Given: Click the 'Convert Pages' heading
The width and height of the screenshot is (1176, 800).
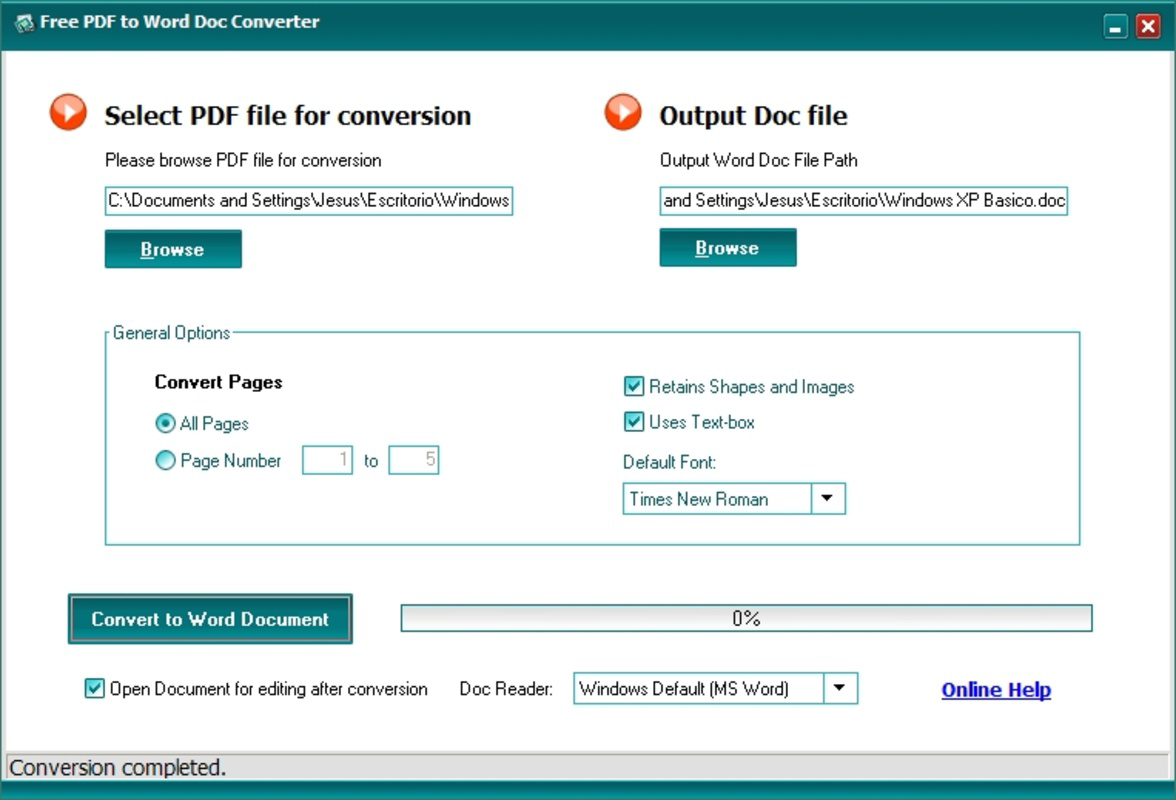Looking at the screenshot, I should click(218, 382).
